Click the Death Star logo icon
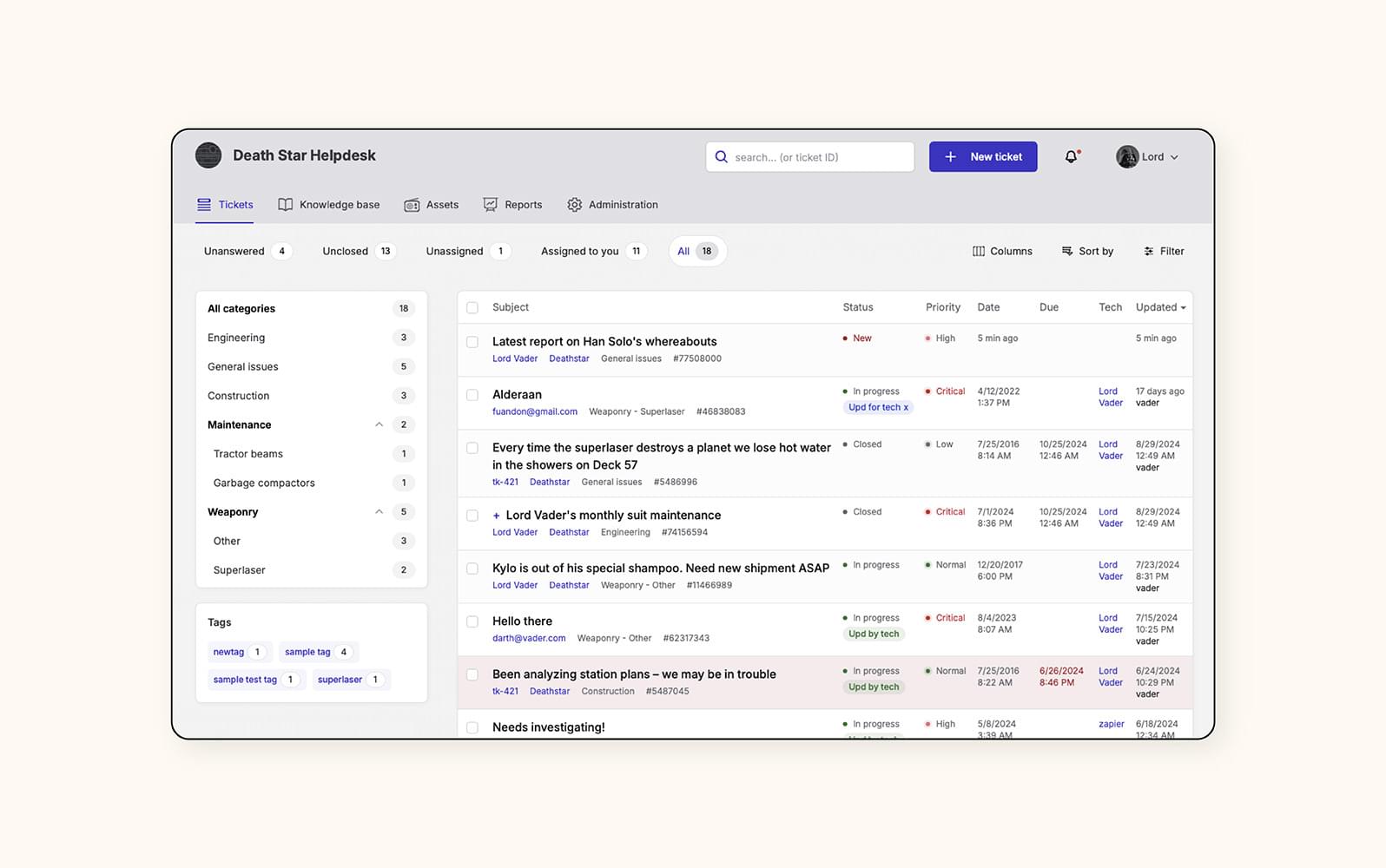This screenshot has width=1386, height=868. [x=208, y=155]
